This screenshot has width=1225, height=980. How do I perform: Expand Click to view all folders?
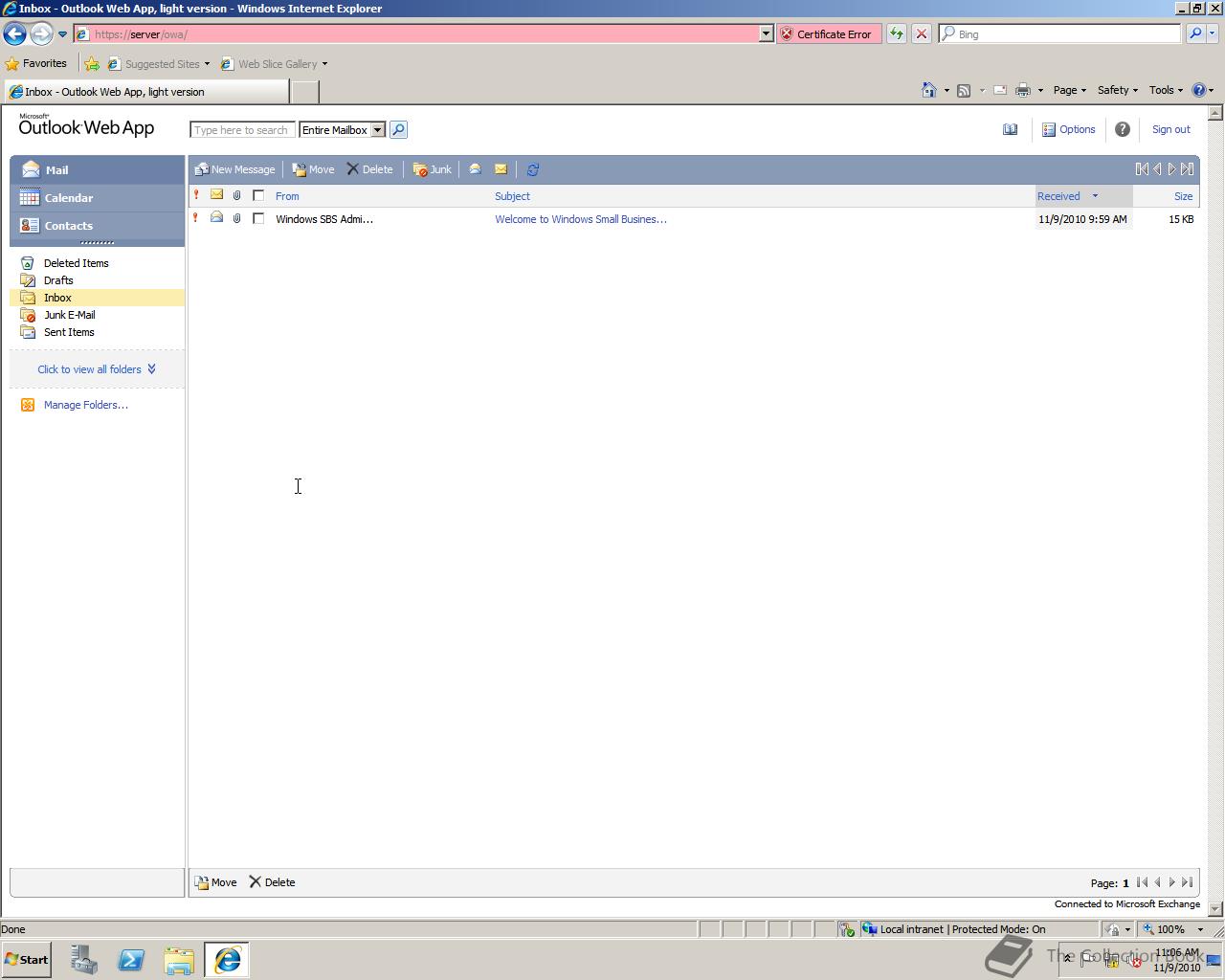pos(97,369)
